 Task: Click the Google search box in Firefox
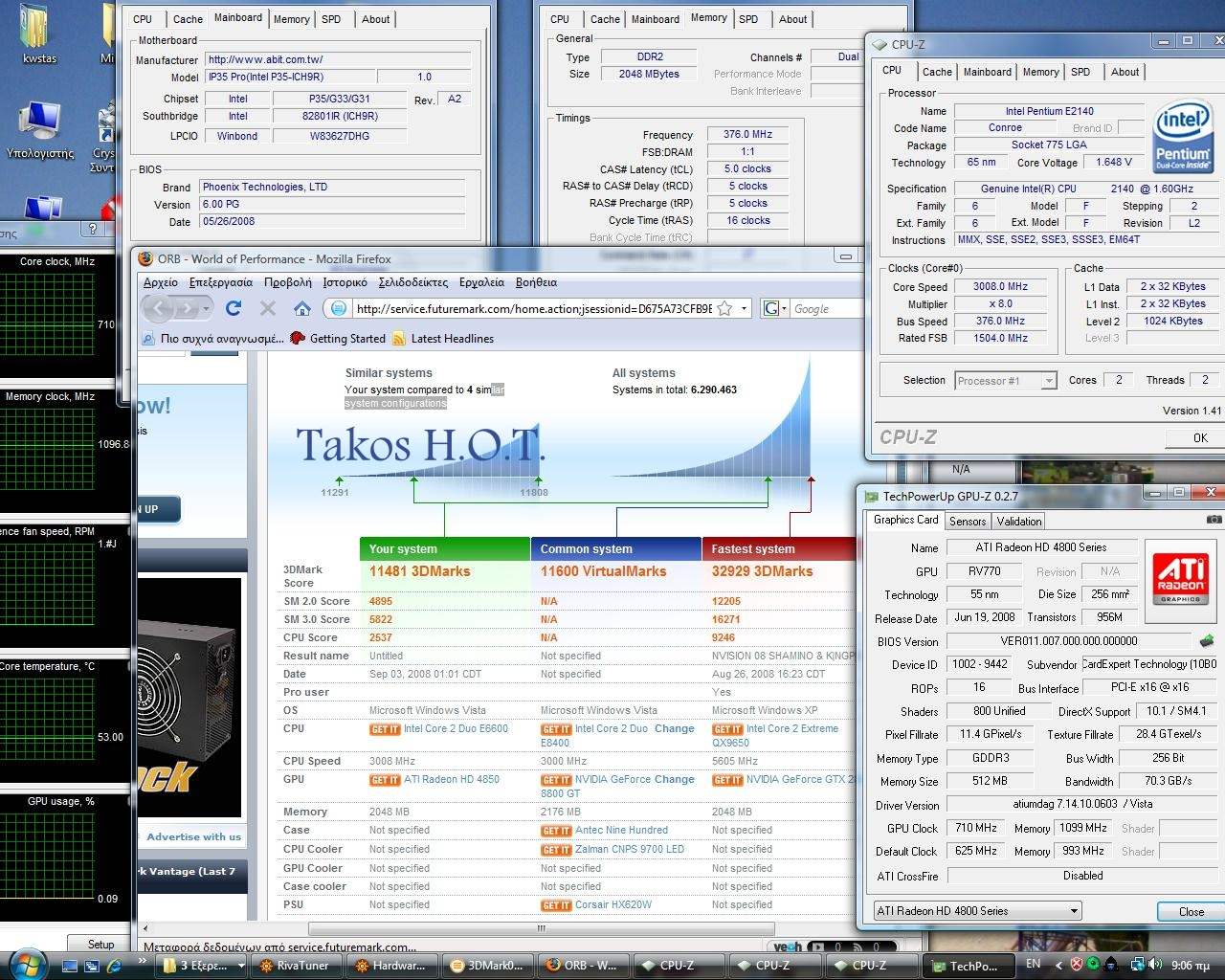click(828, 308)
